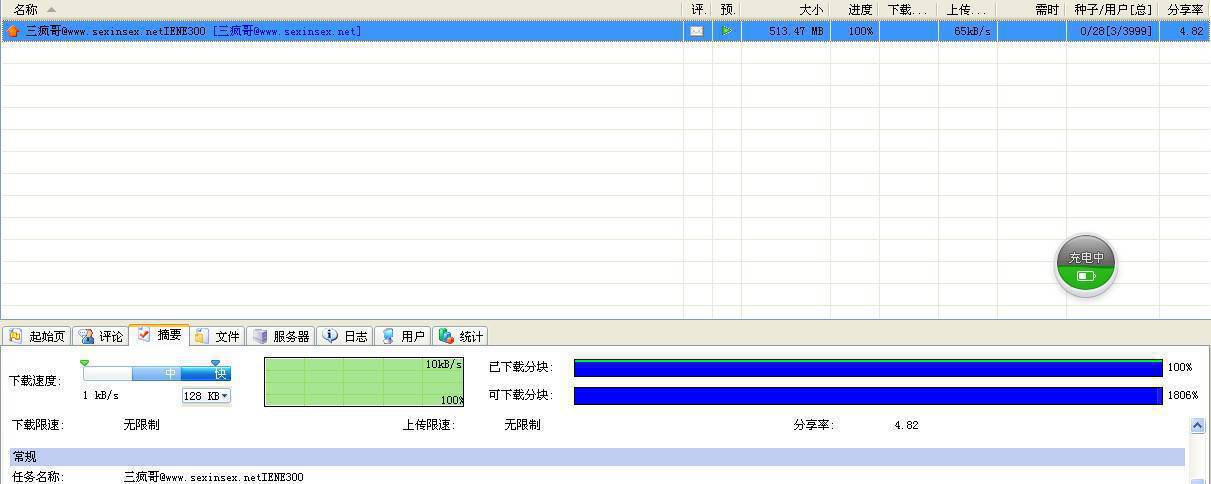This screenshot has height=484, width=1211.
Task: Open the 日志 tab
Action: click(345, 336)
